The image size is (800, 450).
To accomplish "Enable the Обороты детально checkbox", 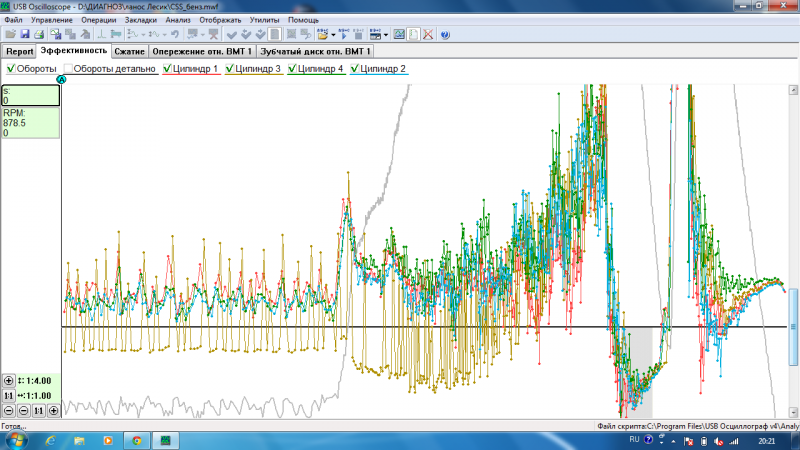I will (x=69, y=69).
